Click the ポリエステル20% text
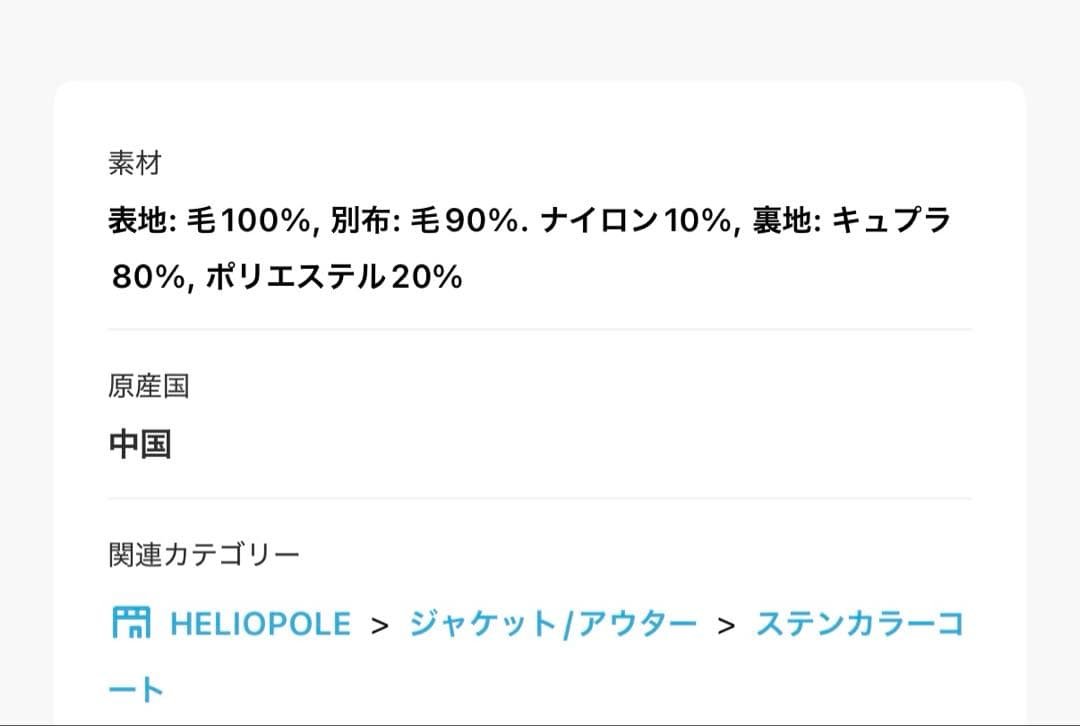The image size is (1080, 726). (x=334, y=277)
